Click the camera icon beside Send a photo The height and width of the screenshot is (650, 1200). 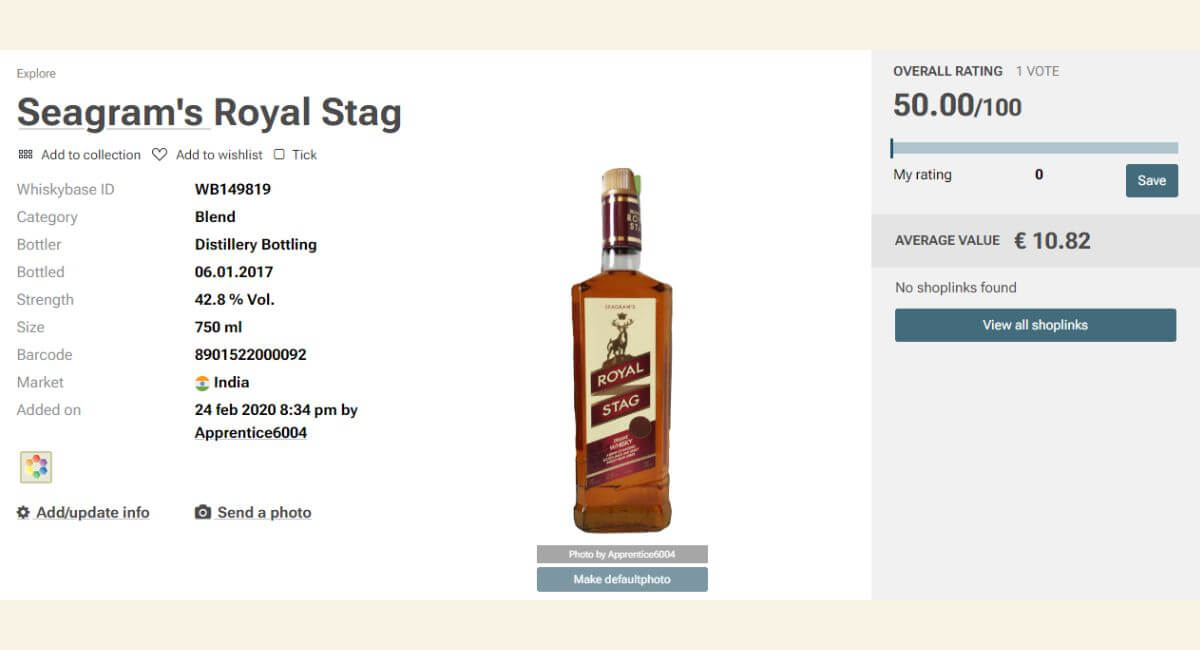click(203, 512)
